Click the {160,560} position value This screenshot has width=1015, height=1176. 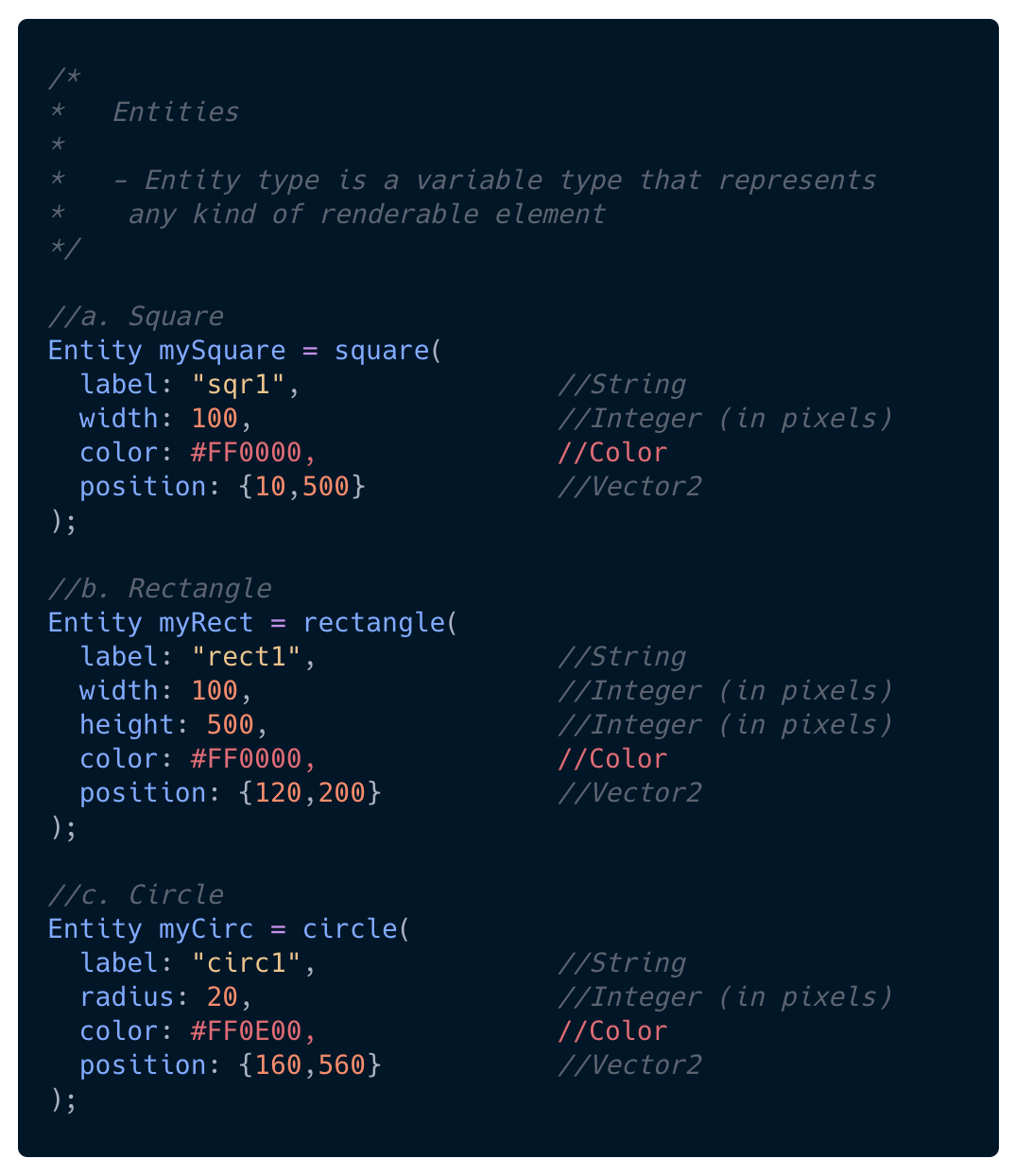310,1065
